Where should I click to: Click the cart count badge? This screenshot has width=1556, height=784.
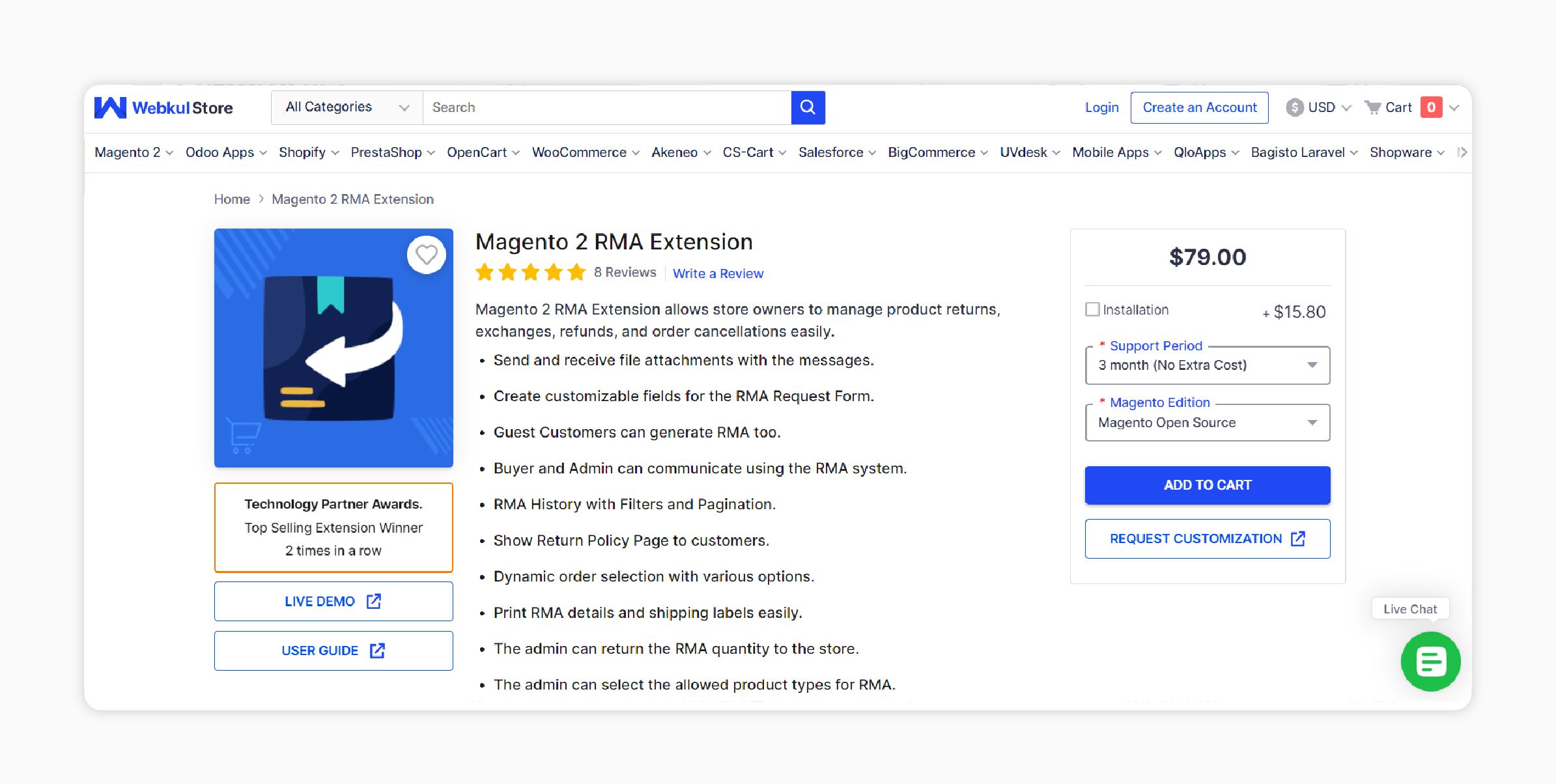(1431, 107)
